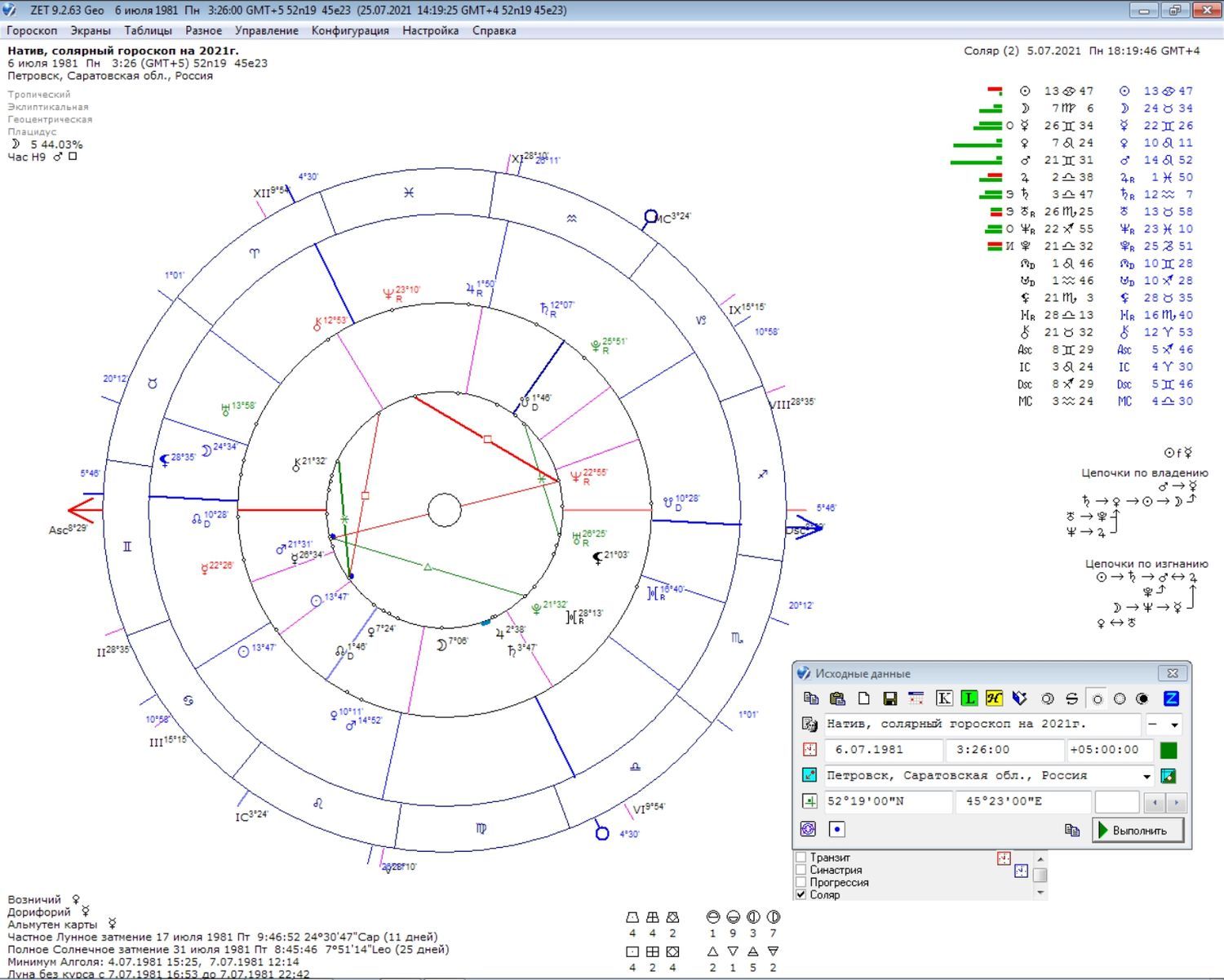The width and height of the screenshot is (1224, 980).
Task: Open the Справка menu
Action: tap(494, 30)
